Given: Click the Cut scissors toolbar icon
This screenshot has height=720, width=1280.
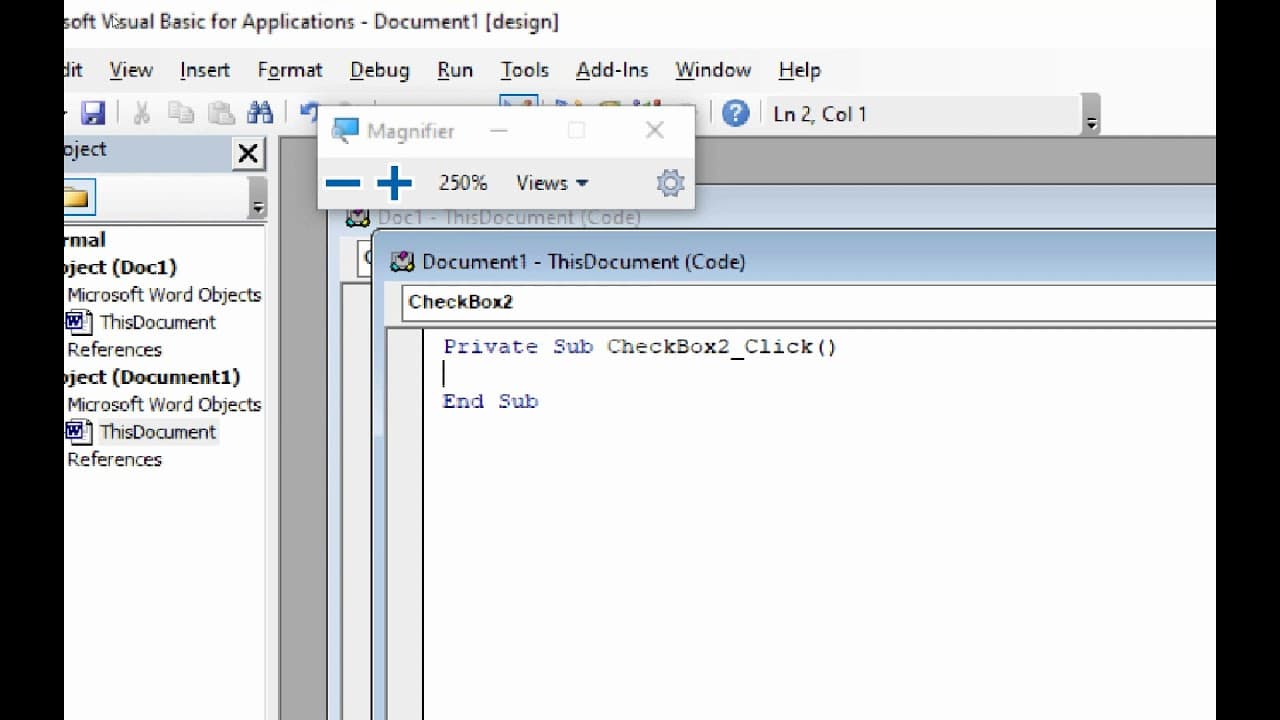Looking at the screenshot, I should click(141, 113).
